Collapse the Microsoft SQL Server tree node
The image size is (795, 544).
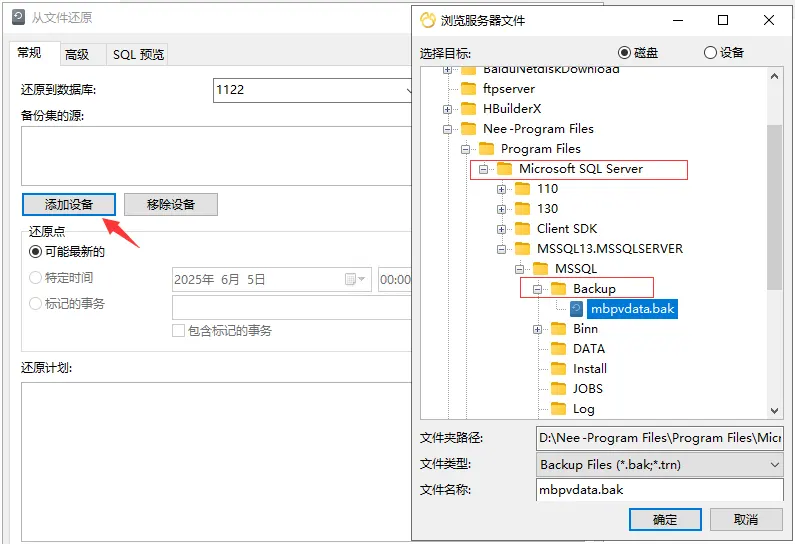tap(483, 169)
